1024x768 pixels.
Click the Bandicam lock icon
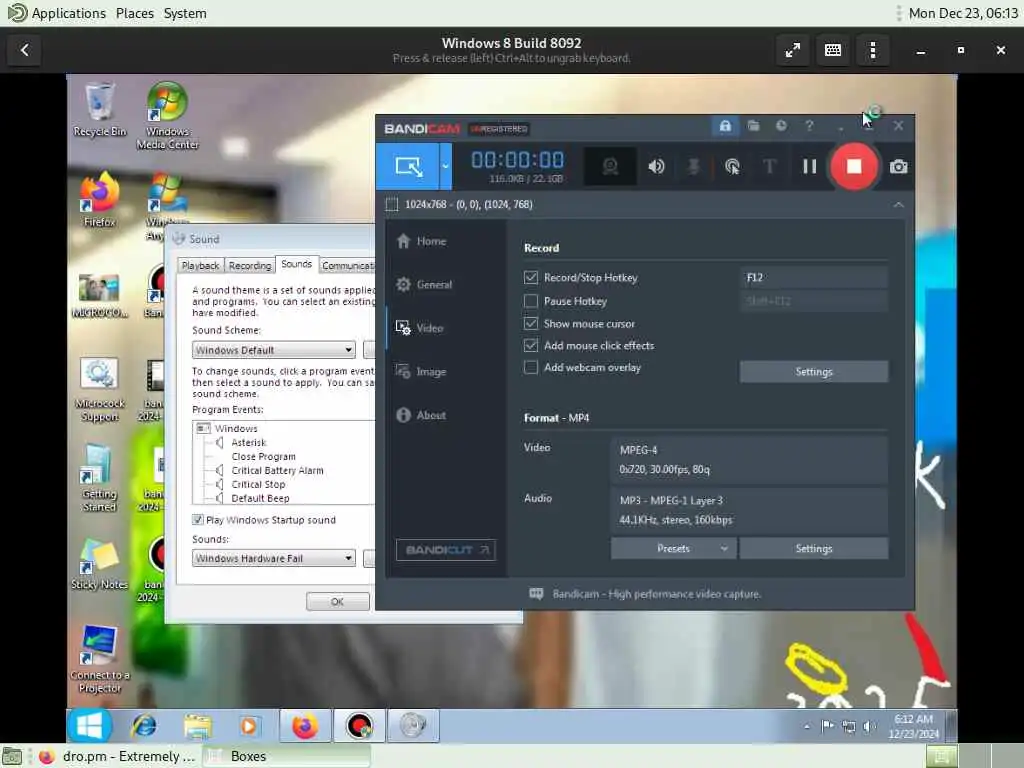725,126
